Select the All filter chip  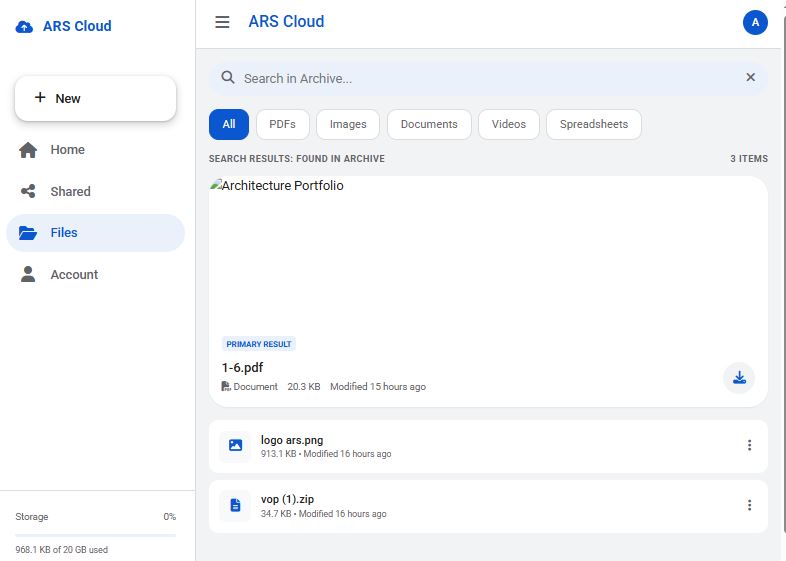tap(229, 124)
